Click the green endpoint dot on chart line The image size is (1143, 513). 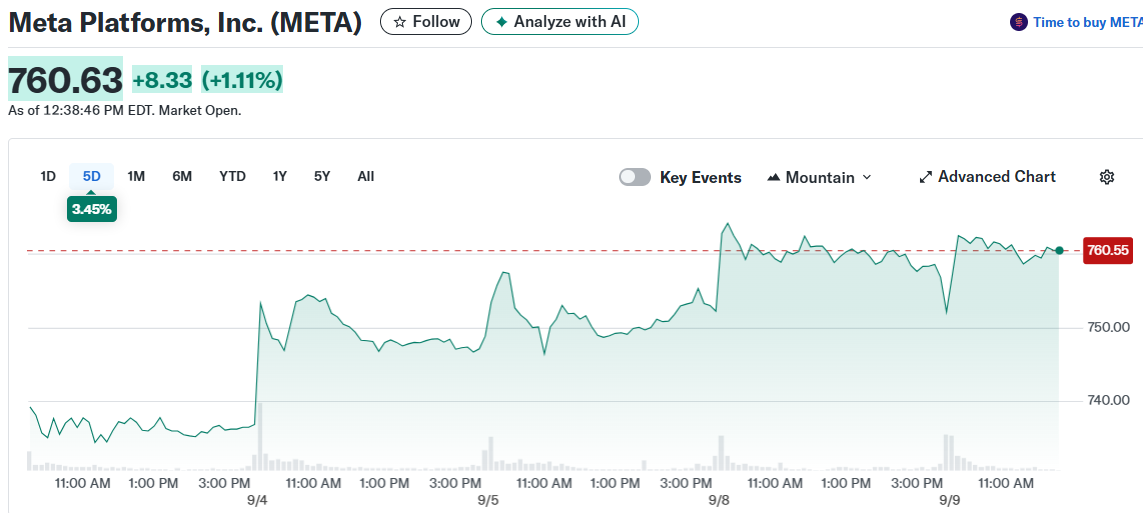click(x=1059, y=251)
